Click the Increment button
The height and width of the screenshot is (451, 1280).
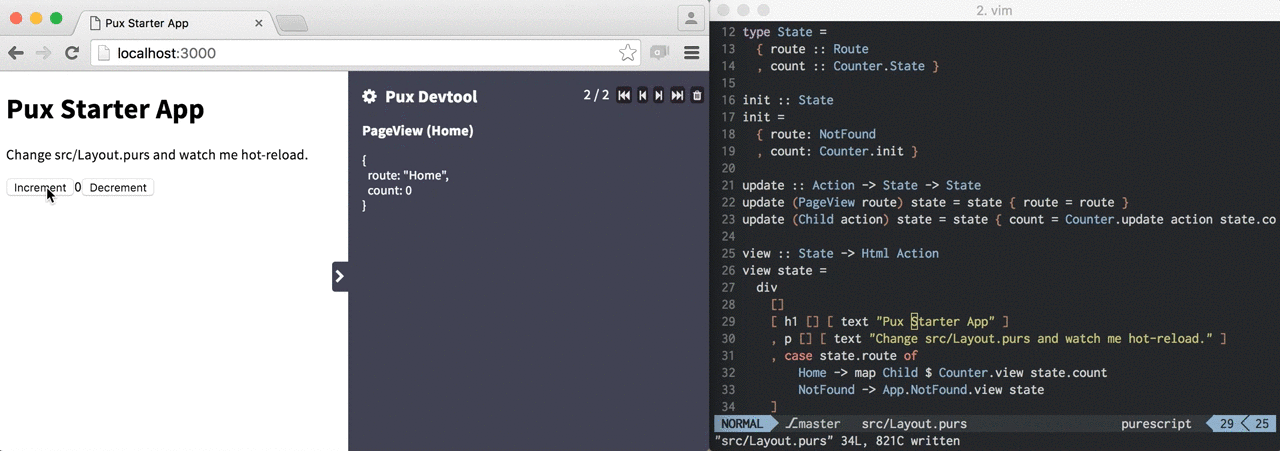click(x=40, y=188)
